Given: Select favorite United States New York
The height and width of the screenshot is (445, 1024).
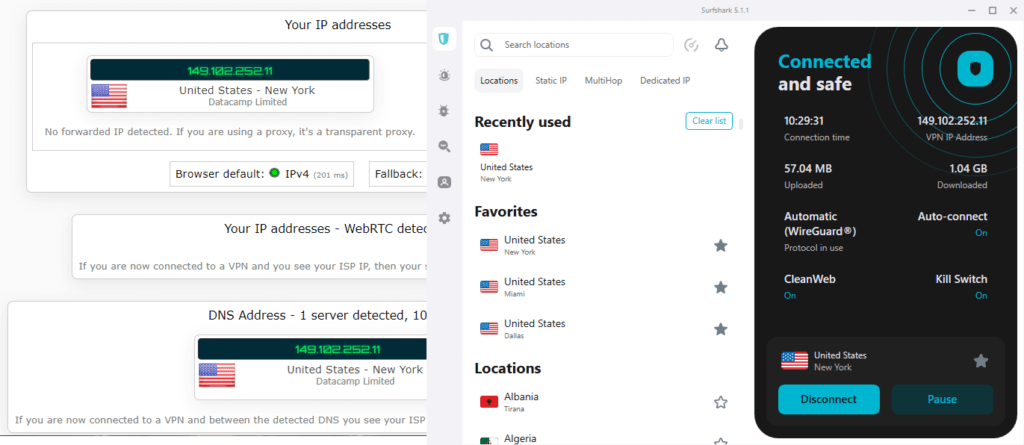Looking at the screenshot, I should pos(604,246).
